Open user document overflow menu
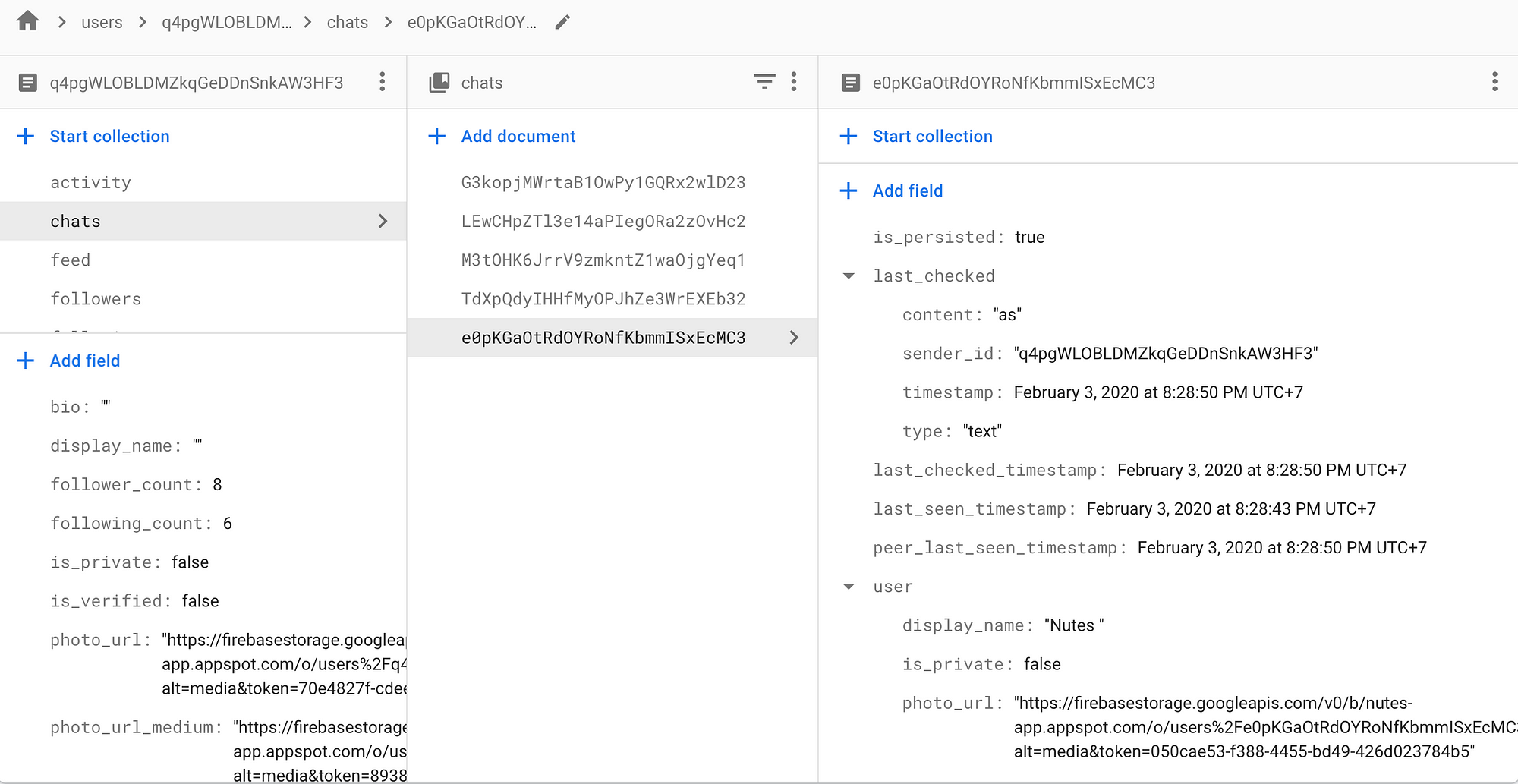 point(383,82)
